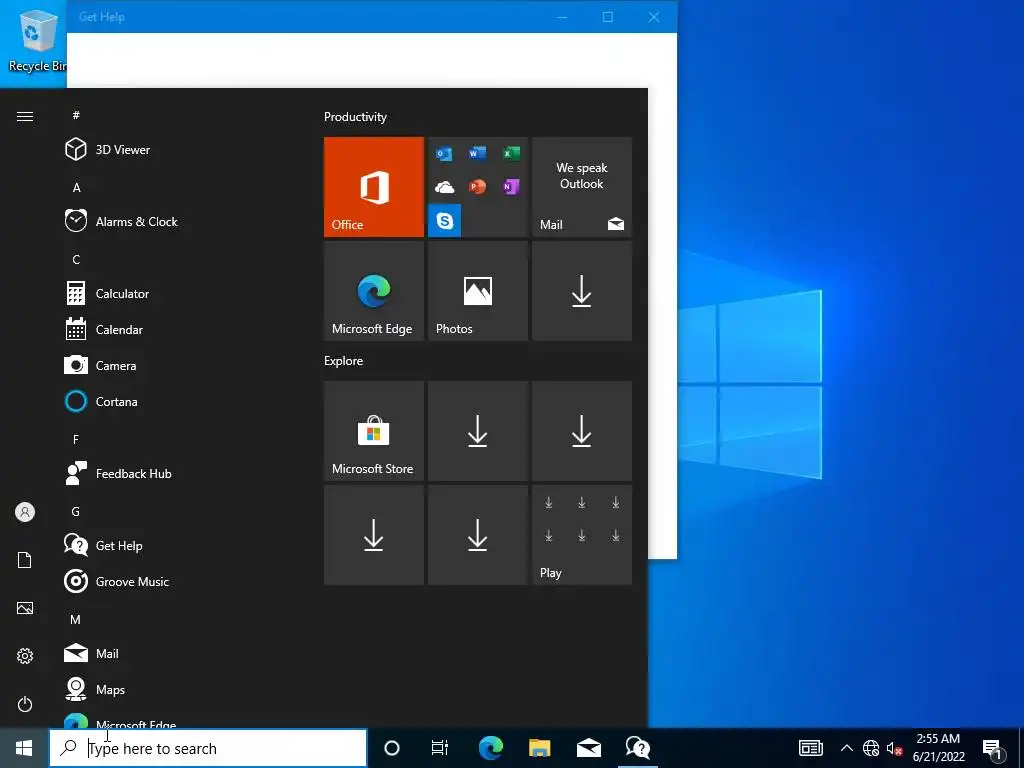The width and height of the screenshot is (1024, 768).
Task: Expand the Start menu hamburger navigation
Action: pyautogui.click(x=25, y=116)
